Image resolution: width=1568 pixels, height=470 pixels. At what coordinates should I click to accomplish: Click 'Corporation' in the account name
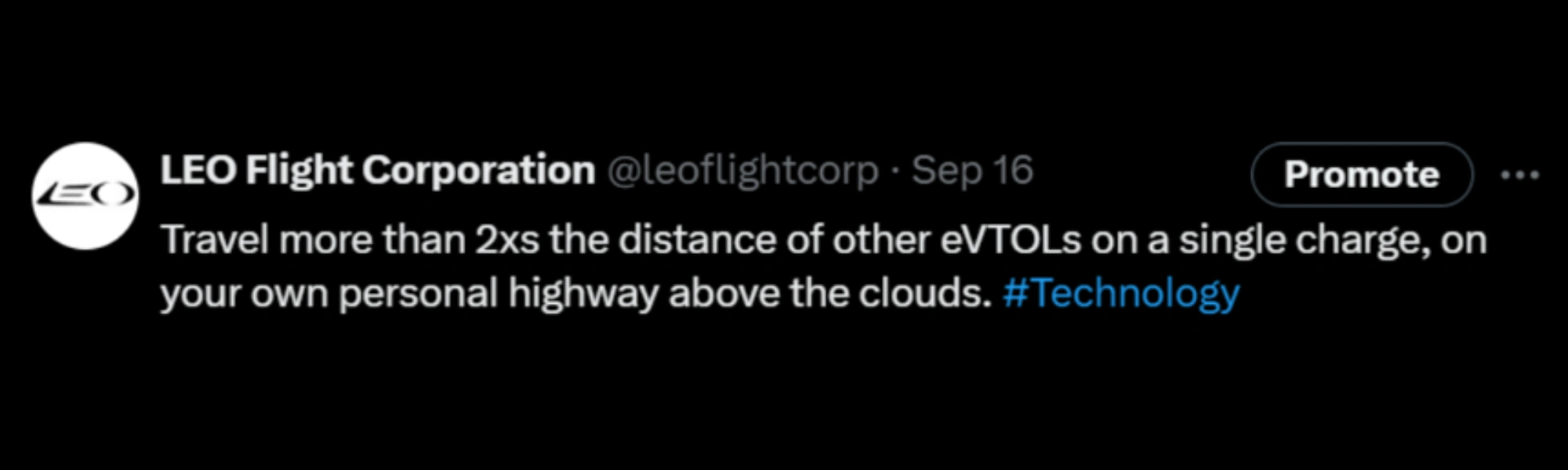[x=478, y=171]
